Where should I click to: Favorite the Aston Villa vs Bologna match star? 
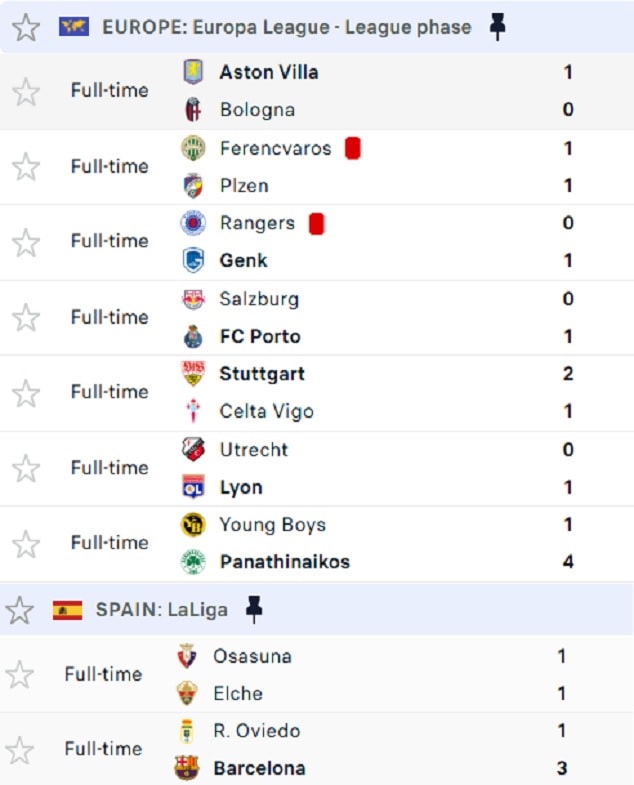point(25,92)
